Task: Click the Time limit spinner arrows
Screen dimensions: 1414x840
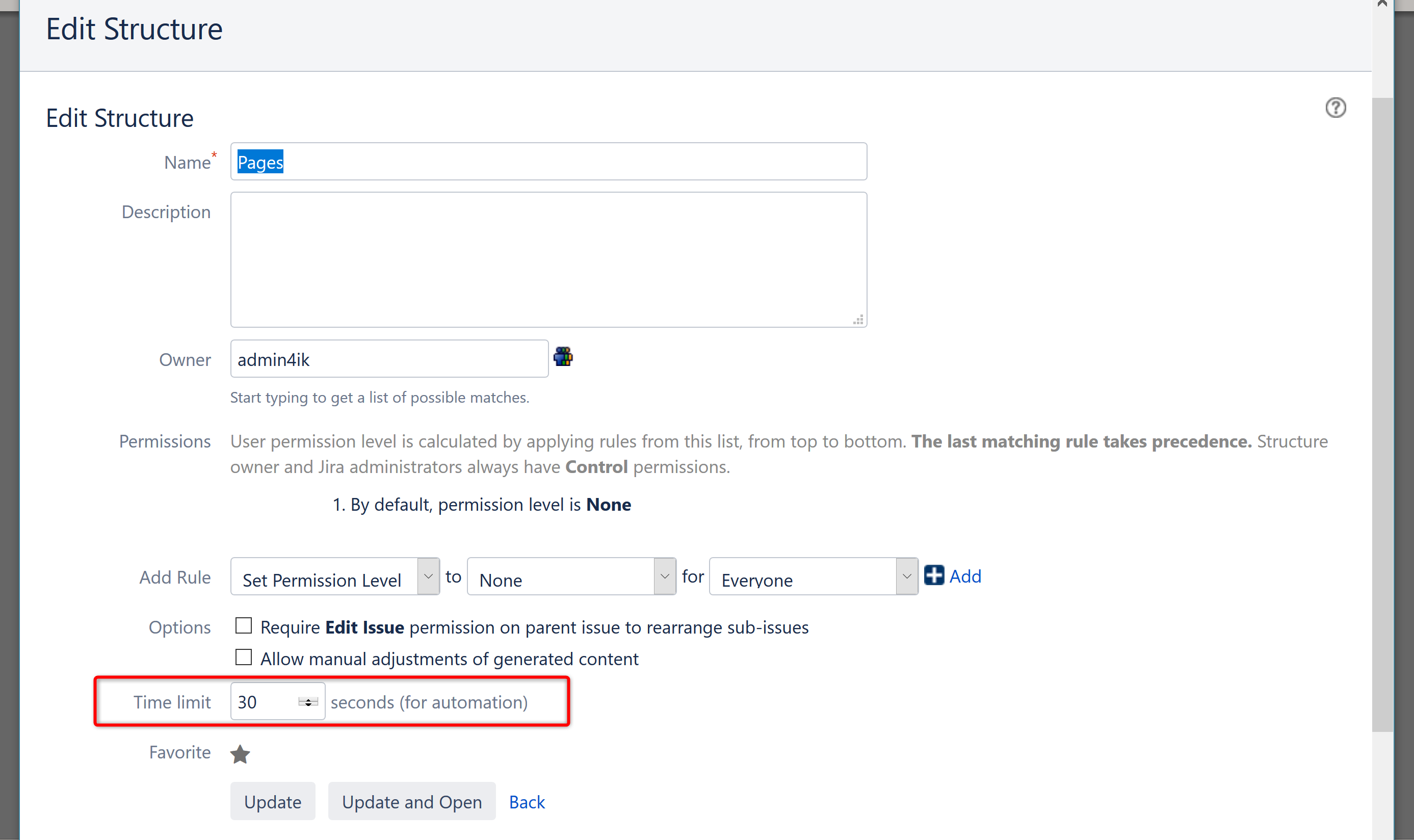Action: (x=308, y=702)
